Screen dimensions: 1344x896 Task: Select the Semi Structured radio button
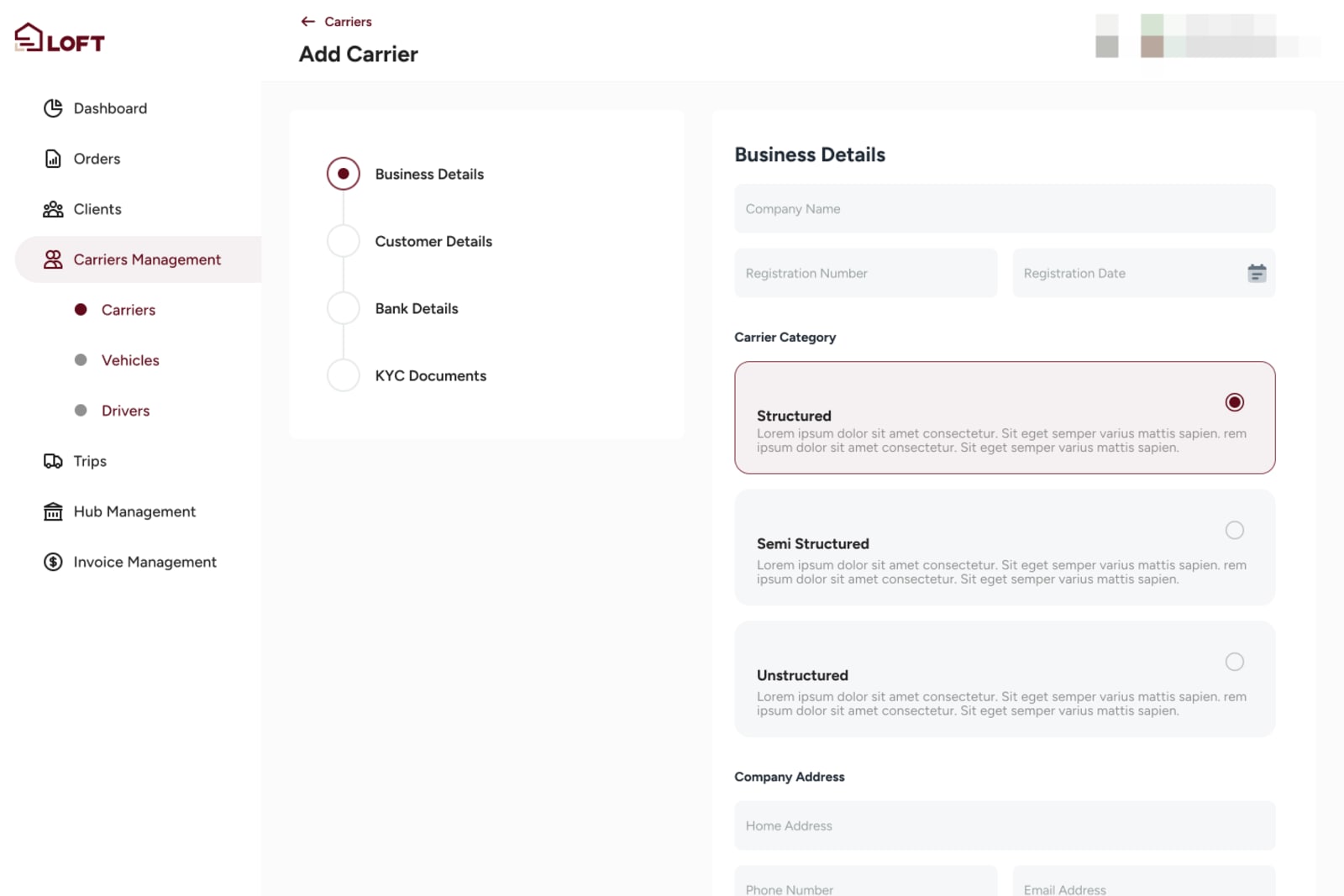1234,530
